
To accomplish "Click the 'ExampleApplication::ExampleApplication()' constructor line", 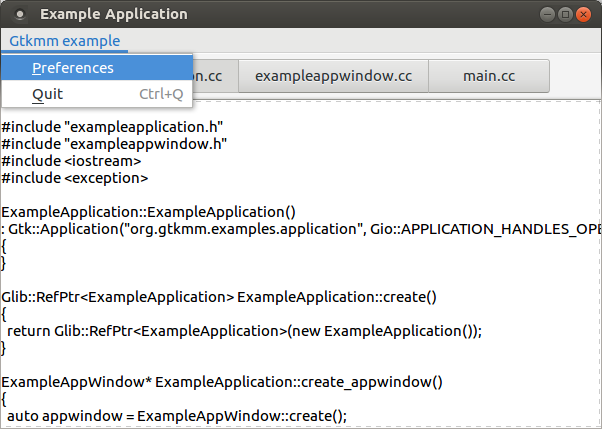I will [149, 212].
